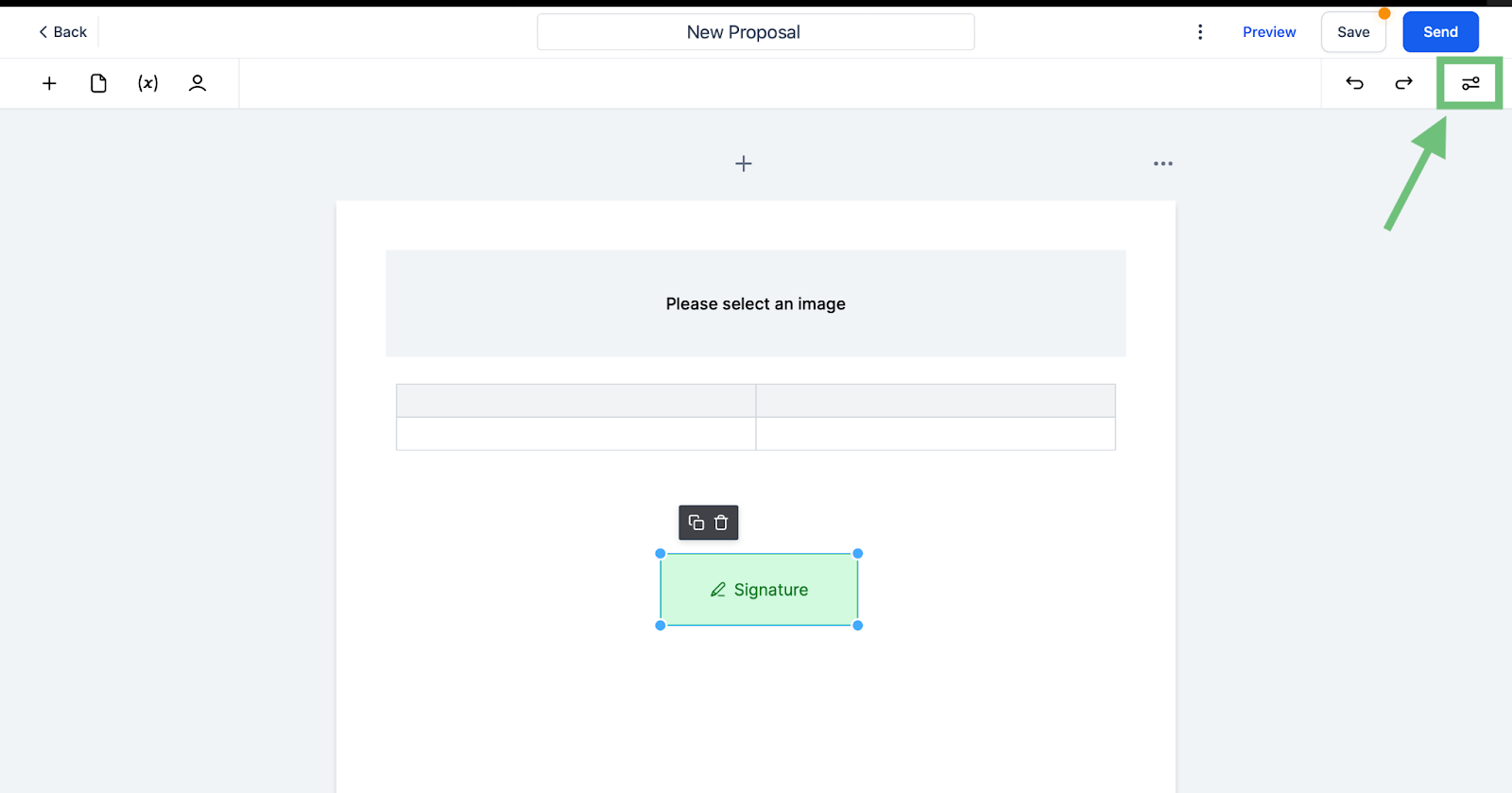Click the Preview link

pyautogui.click(x=1269, y=32)
